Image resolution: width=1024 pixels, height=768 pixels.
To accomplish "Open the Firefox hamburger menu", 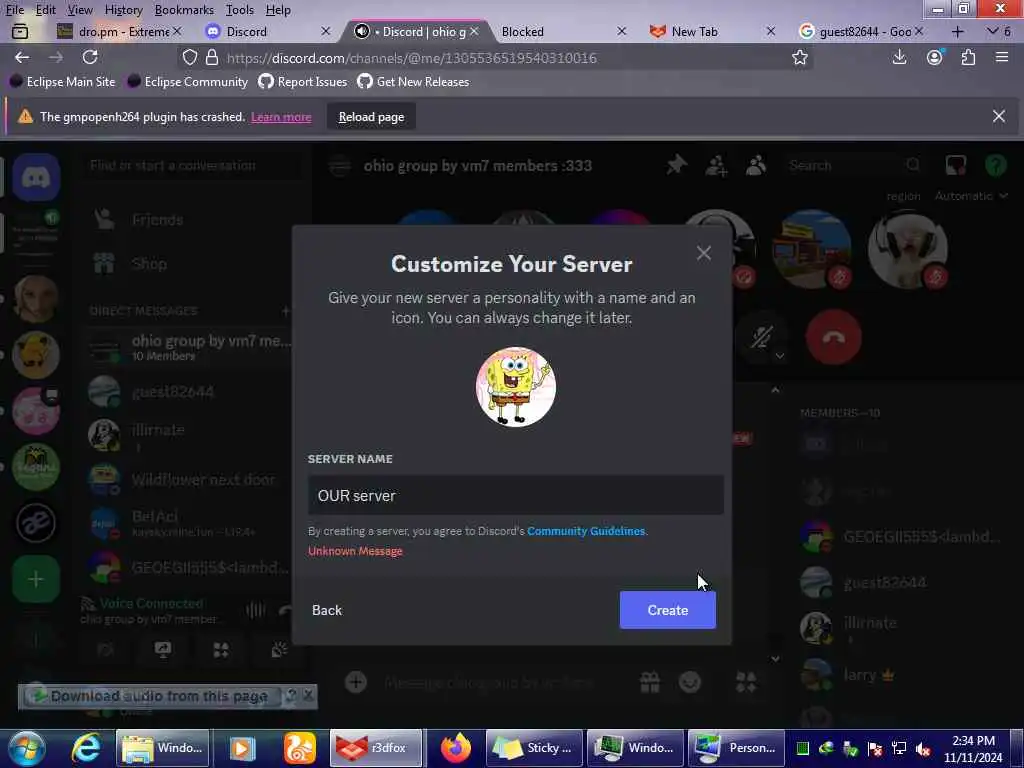I will (x=1002, y=57).
